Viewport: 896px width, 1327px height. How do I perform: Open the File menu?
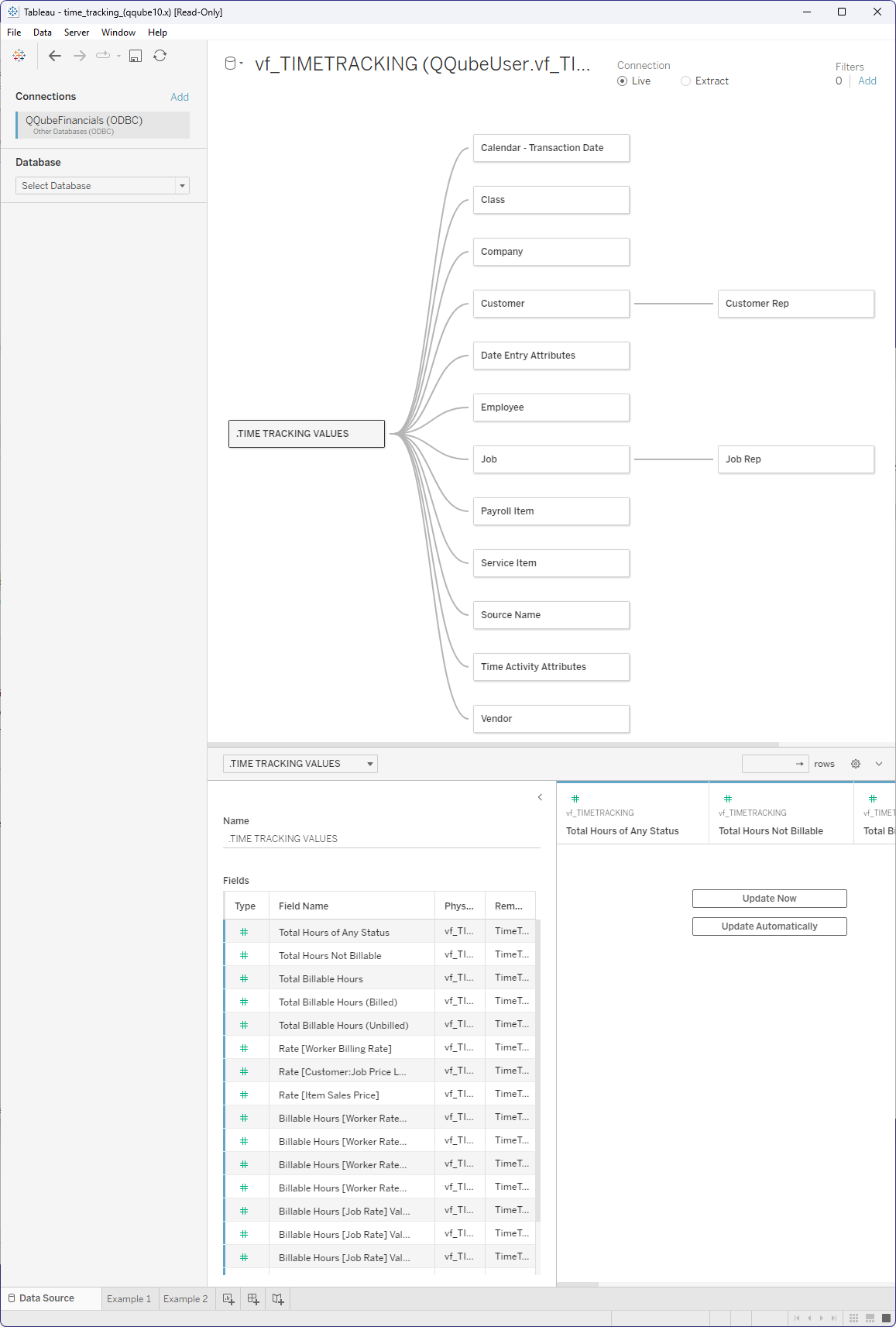(14, 33)
